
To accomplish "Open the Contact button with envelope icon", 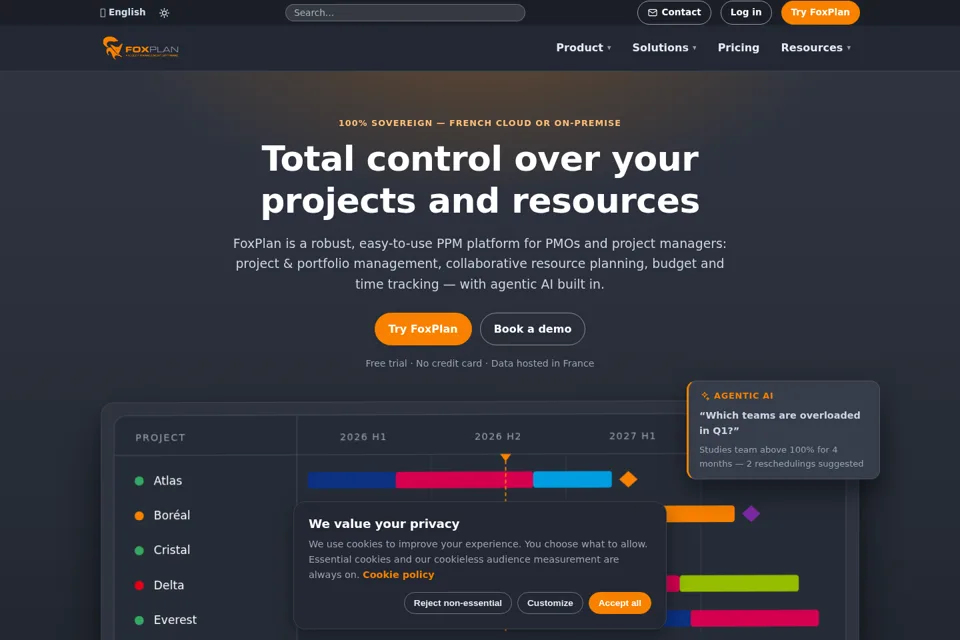I will click(x=674, y=12).
